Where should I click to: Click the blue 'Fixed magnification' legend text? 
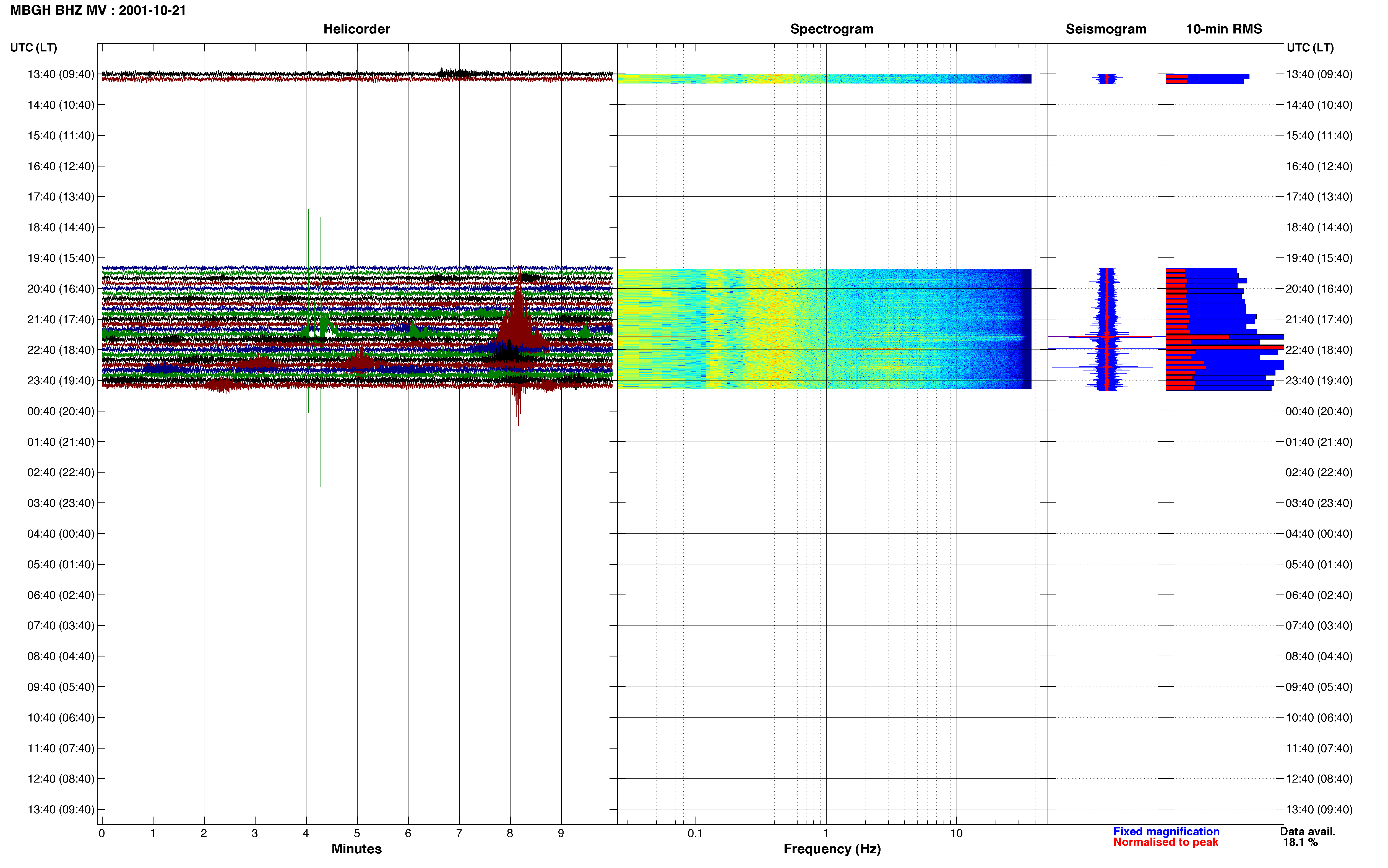1166,832
